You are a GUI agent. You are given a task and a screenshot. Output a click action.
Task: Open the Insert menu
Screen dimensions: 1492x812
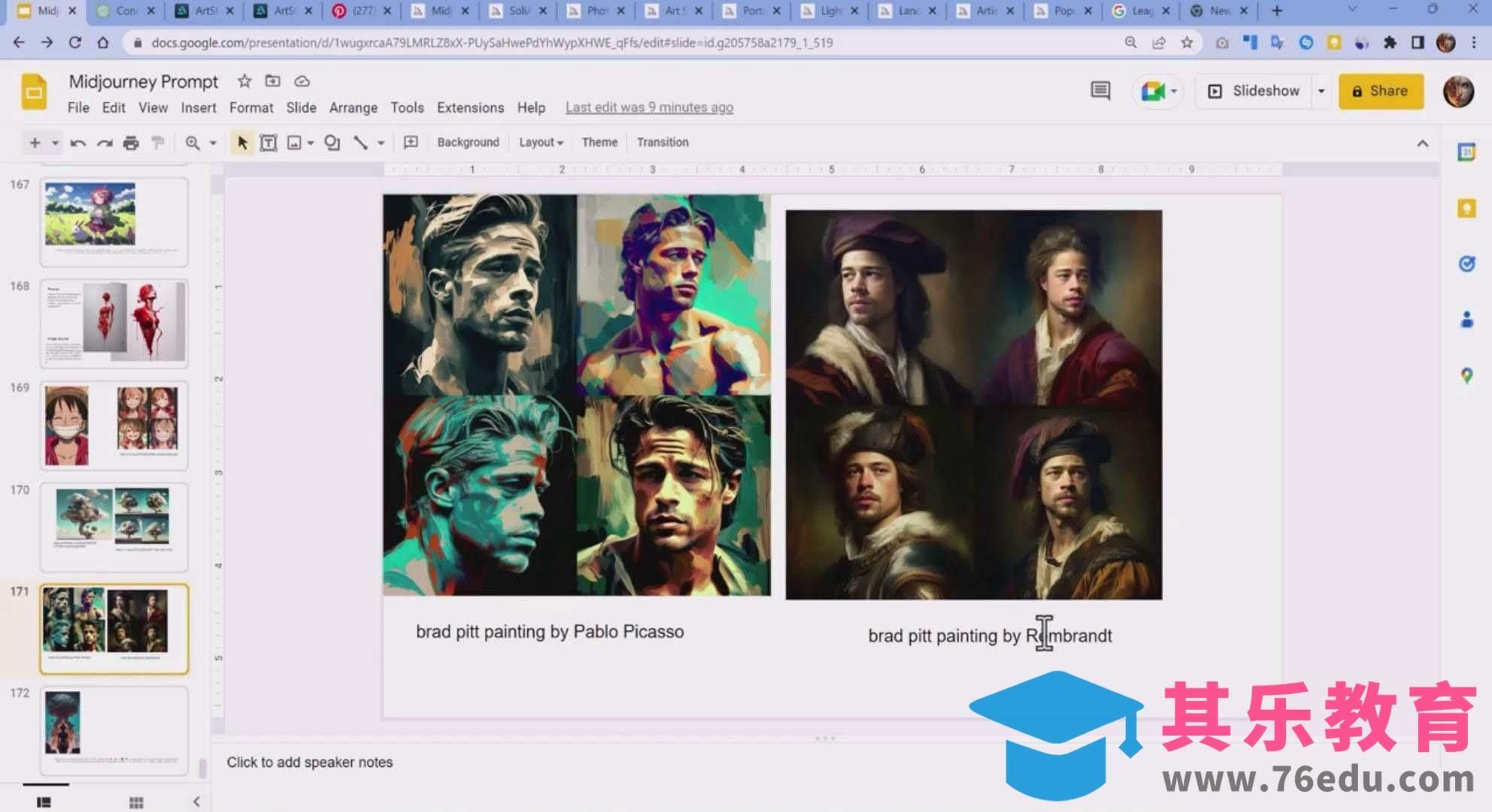[x=199, y=108]
